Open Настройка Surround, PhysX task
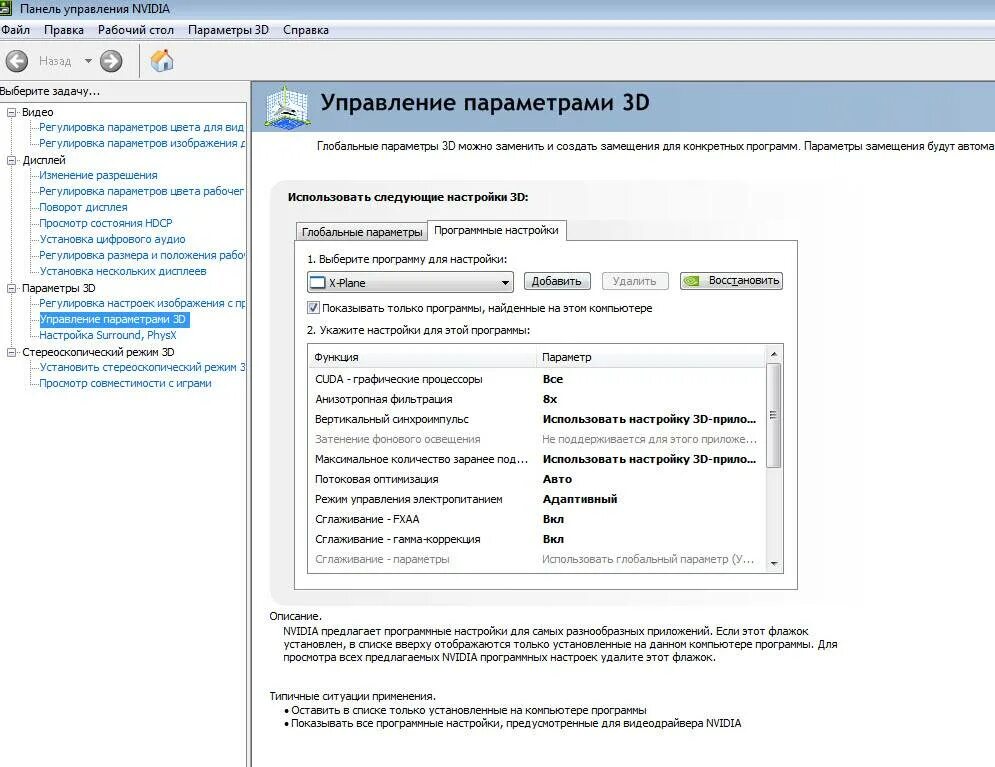Image resolution: width=995 pixels, height=767 pixels. pos(108,335)
